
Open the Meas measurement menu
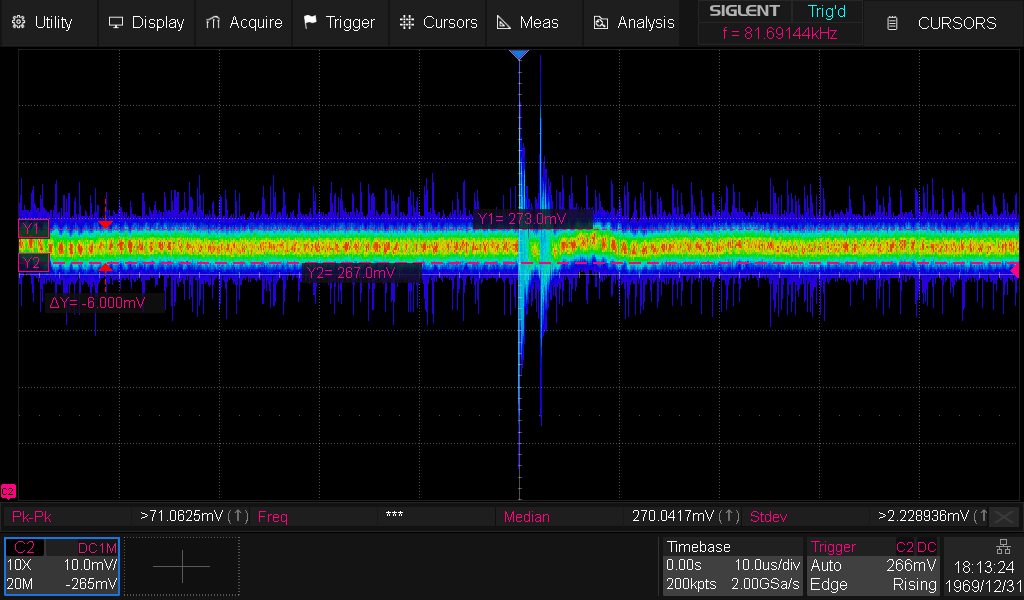(528, 22)
